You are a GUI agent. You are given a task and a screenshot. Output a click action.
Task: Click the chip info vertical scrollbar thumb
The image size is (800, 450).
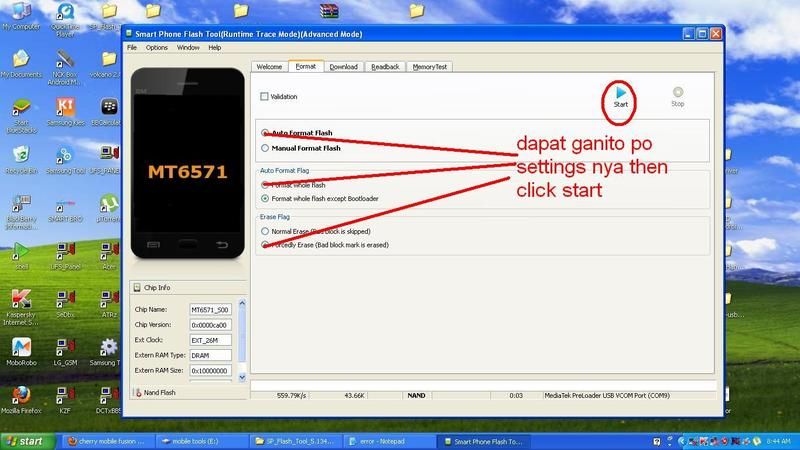tap(242, 335)
